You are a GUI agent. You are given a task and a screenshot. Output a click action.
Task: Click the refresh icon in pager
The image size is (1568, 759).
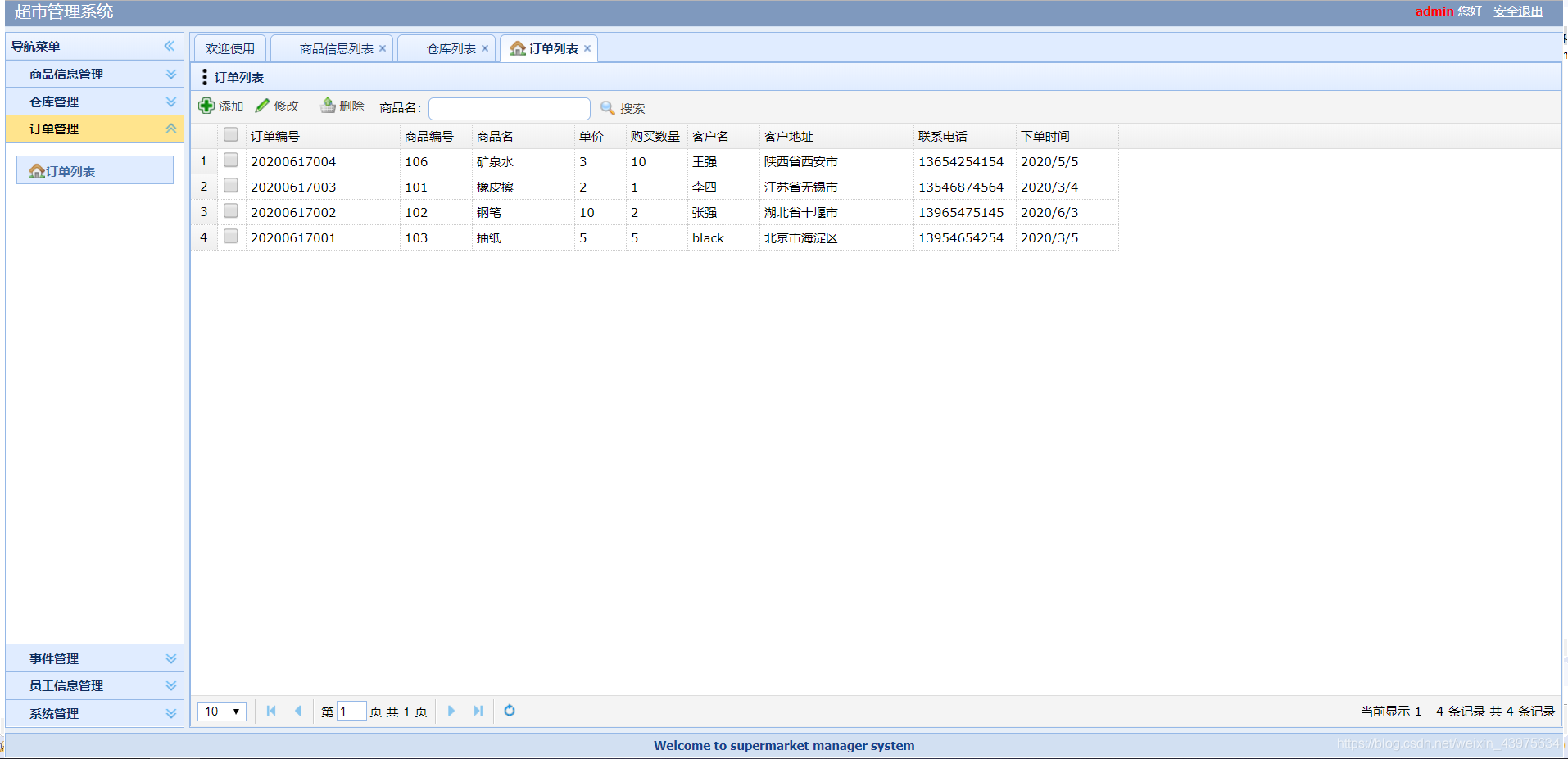click(x=510, y=711)
